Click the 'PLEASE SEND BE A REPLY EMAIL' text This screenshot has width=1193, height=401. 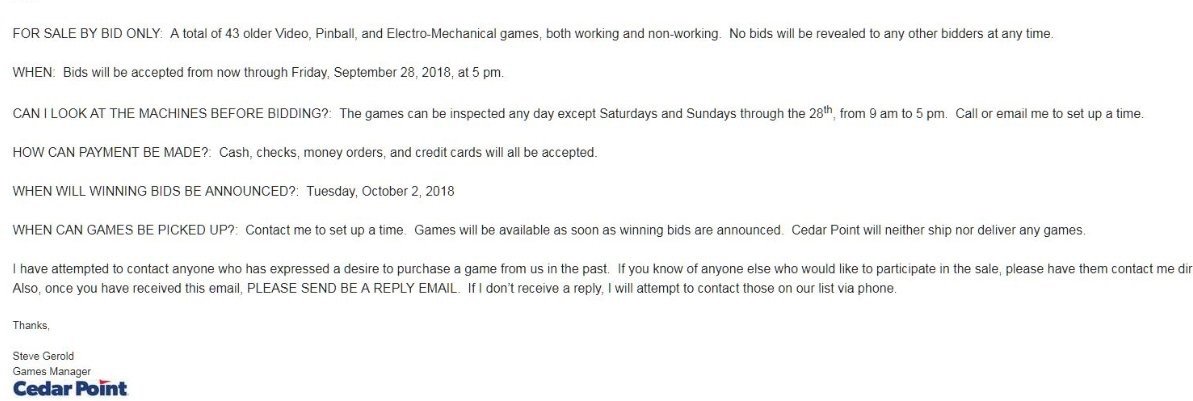pos(353,289)
